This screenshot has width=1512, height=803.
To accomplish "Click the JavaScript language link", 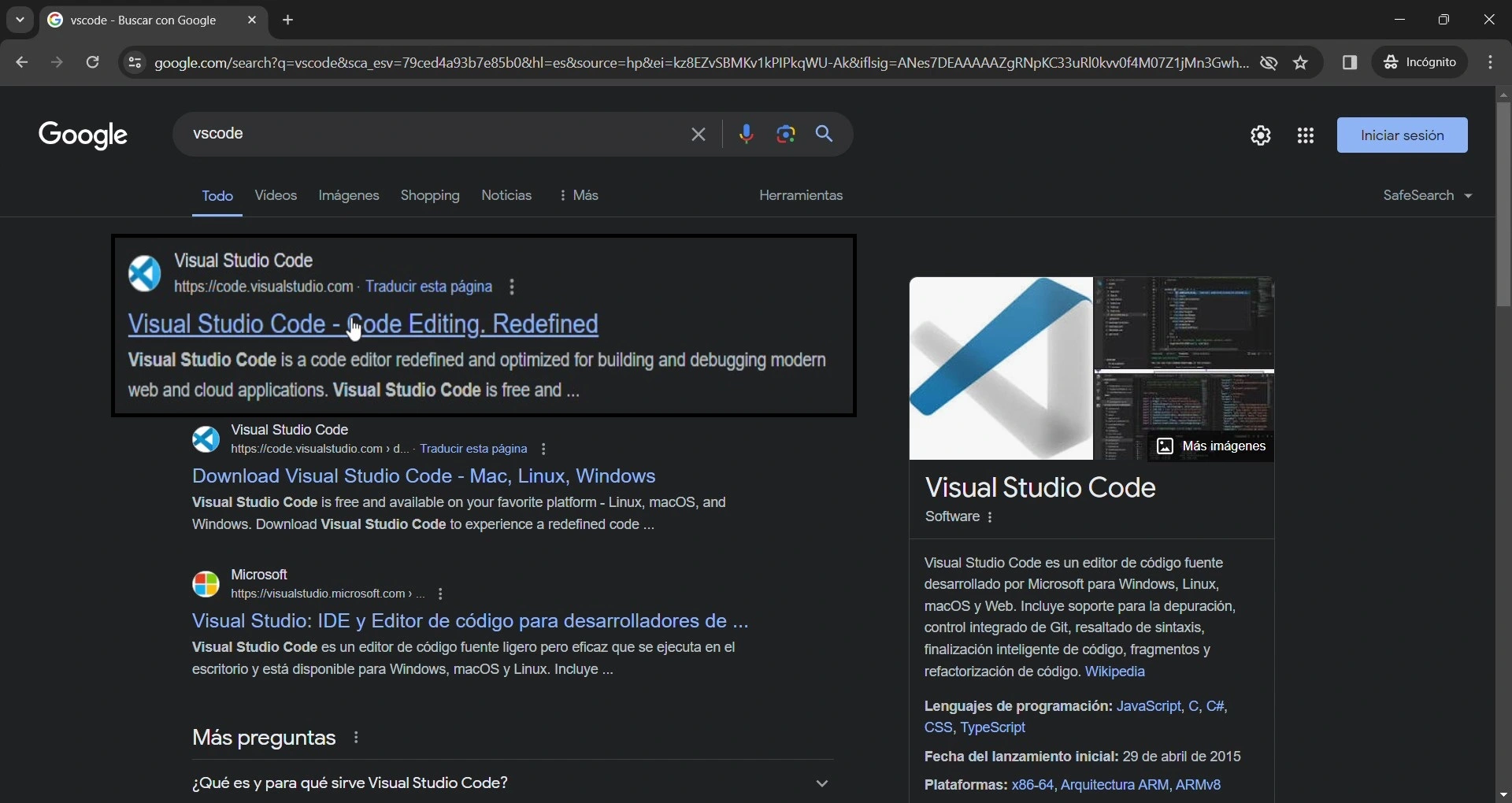I will [x=1149, y=706].
